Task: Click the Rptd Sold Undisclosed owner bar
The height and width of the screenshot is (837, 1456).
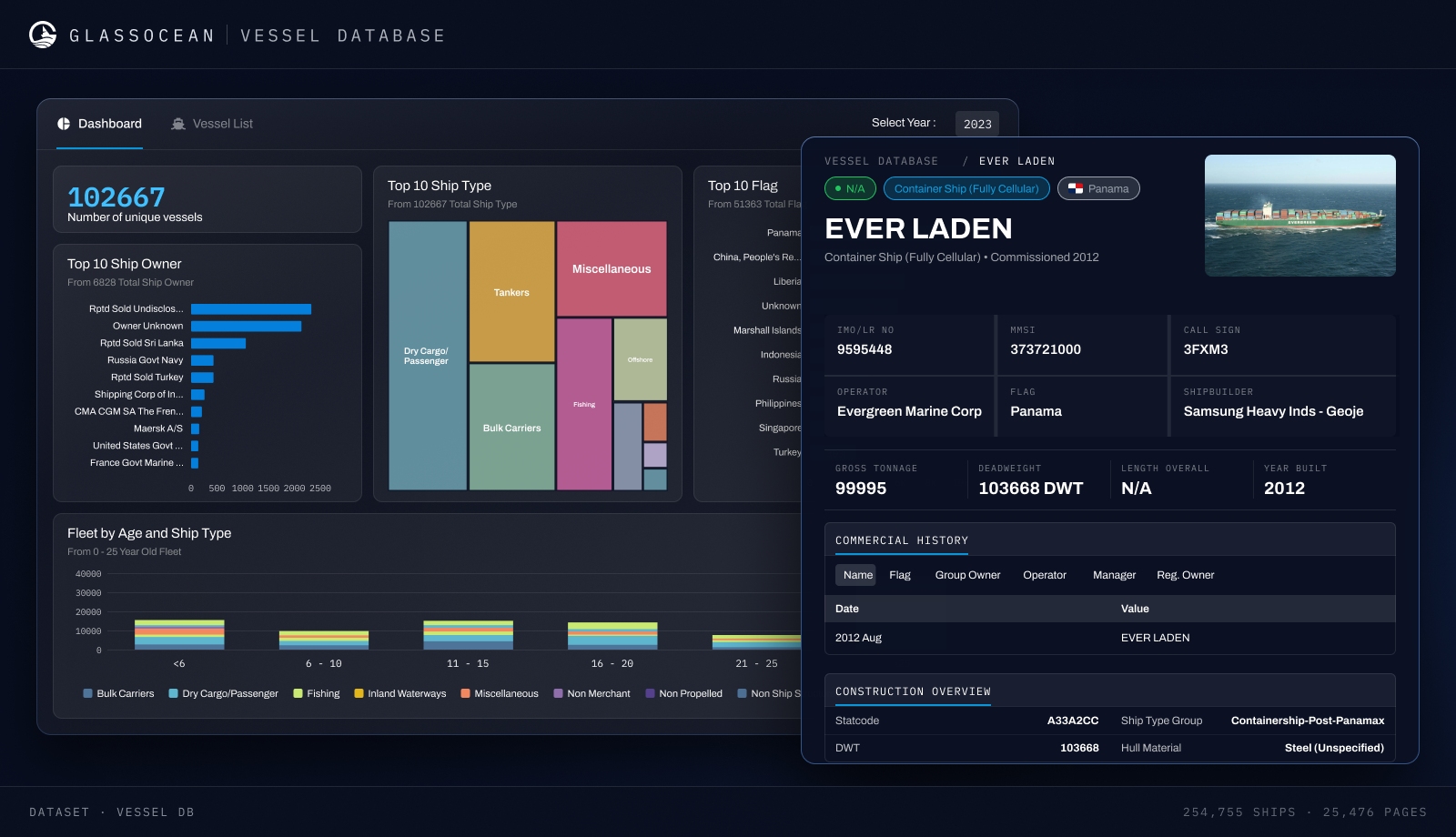Action: [251, 309]
